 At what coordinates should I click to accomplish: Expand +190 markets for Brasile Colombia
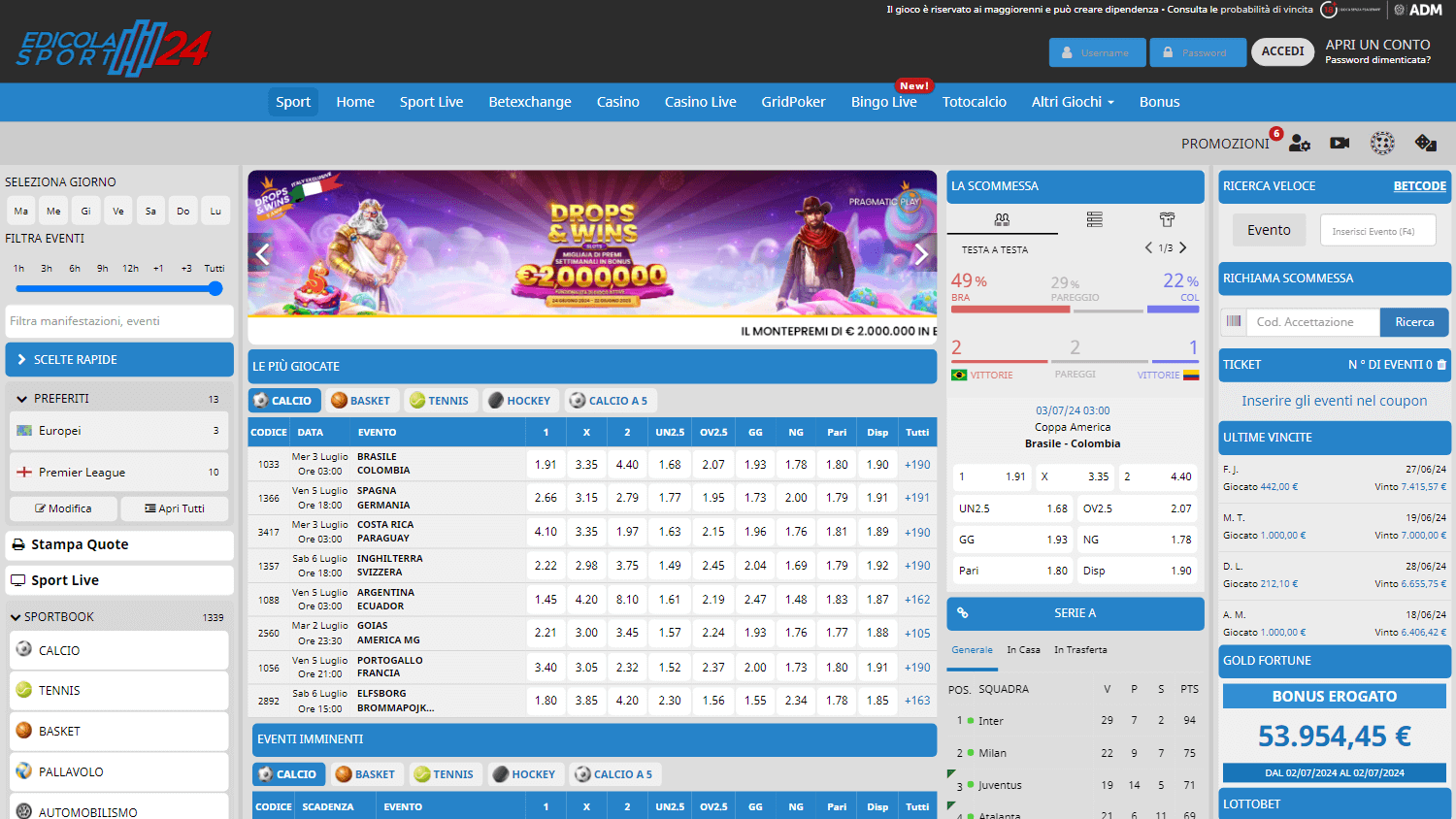[x=917, y=465]
